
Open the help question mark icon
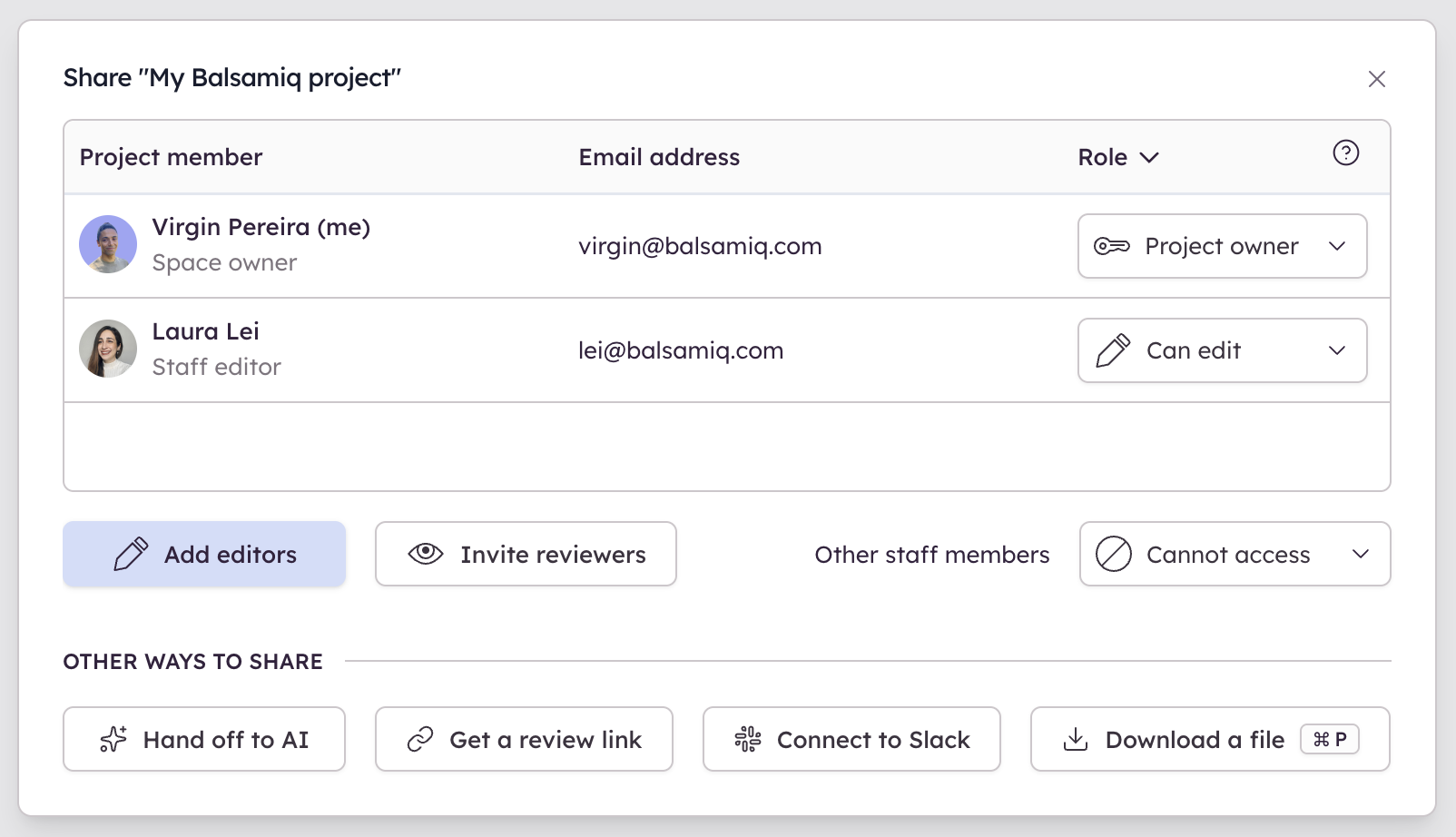click(x=1345, y=153)
